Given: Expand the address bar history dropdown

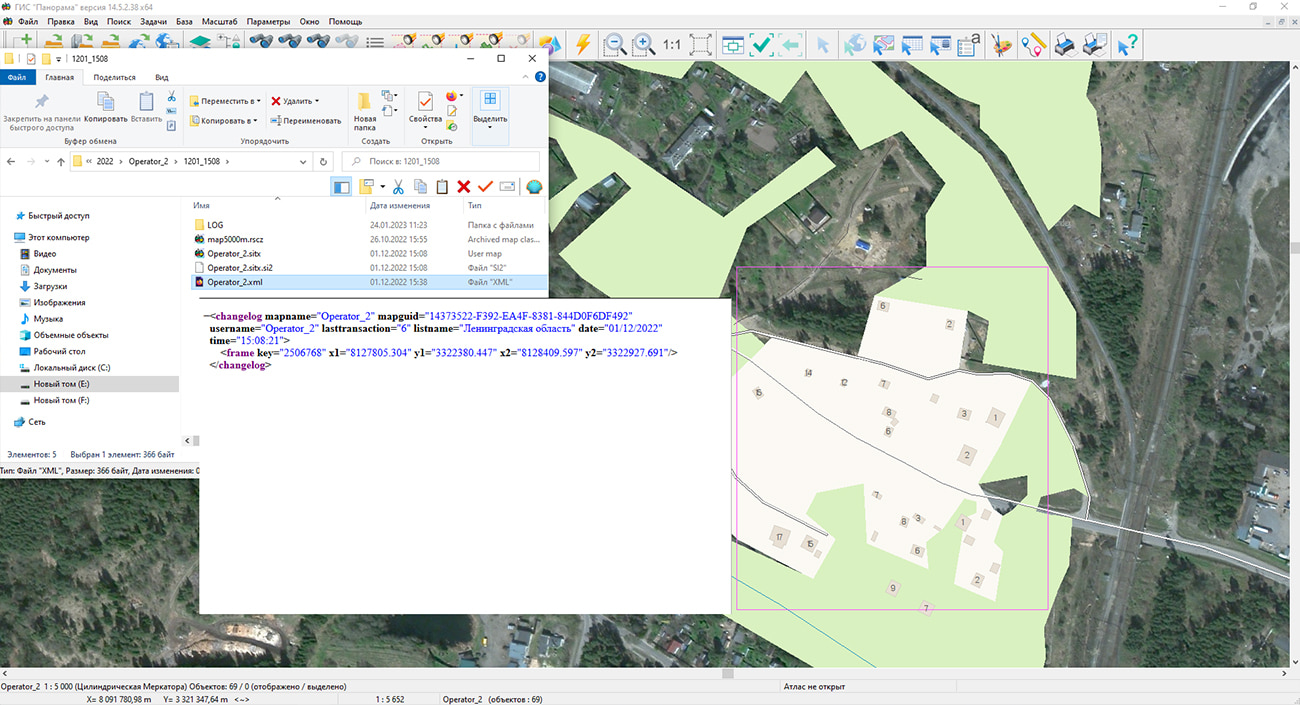Looking at the screenshot, I should click(303, 161).
